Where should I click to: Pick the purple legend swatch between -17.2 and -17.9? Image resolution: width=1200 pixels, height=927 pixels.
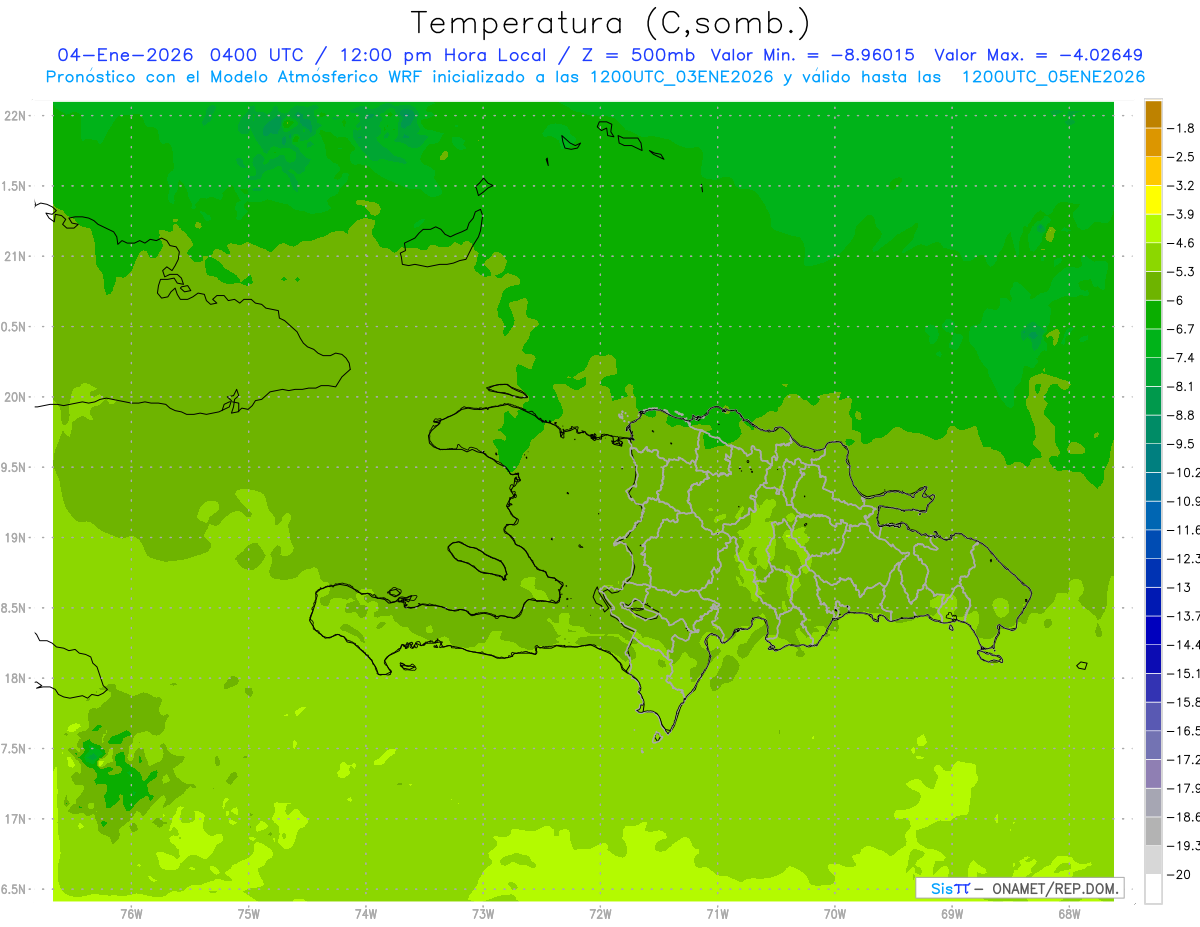(1153, 775)
